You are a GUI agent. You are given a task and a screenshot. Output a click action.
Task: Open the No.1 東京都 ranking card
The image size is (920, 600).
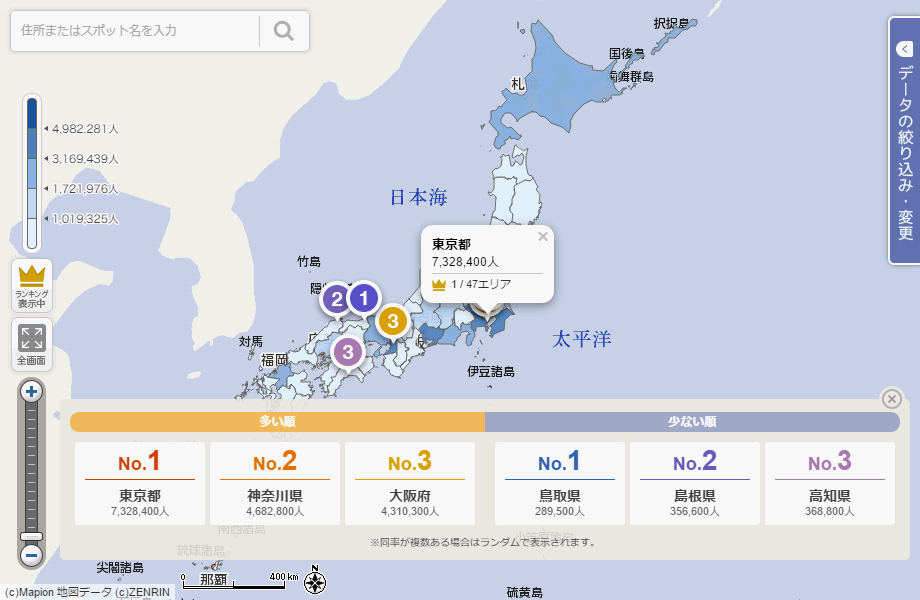pos(140,484)
